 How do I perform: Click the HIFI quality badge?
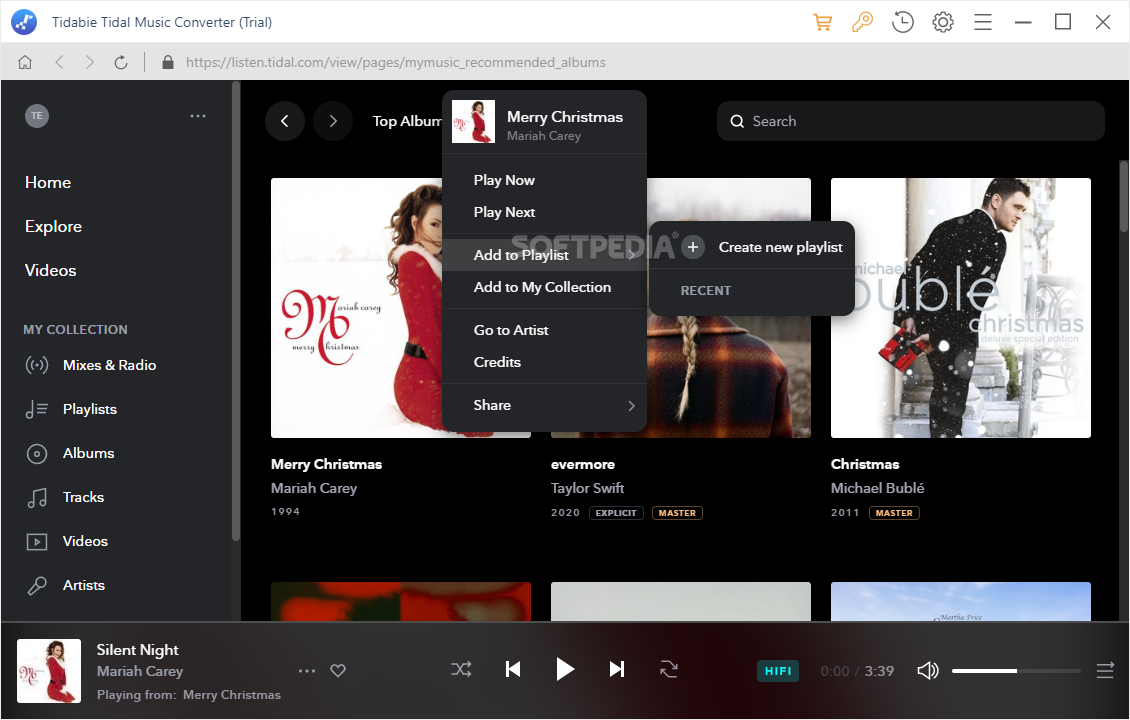pos(778,671)
